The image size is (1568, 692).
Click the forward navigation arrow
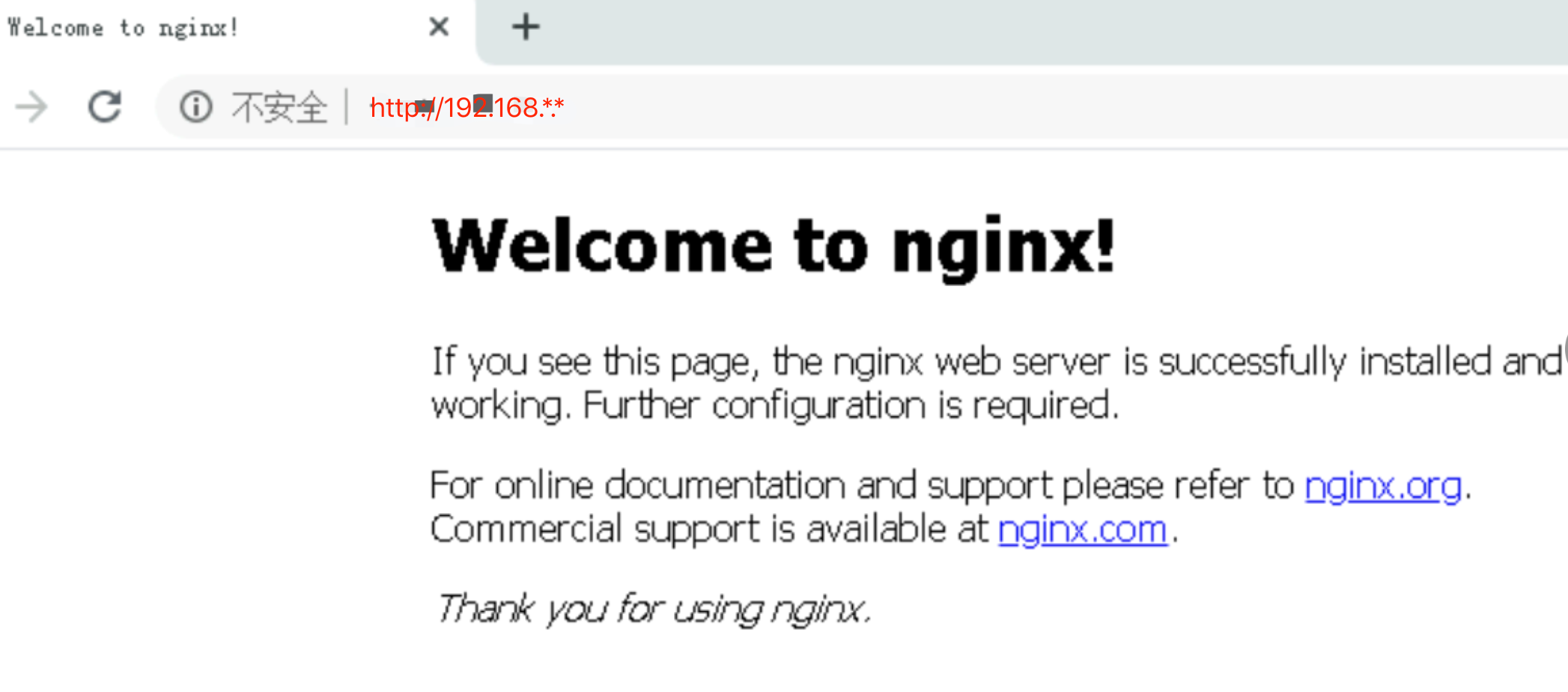pyautogui.click(x=31, y=107)
